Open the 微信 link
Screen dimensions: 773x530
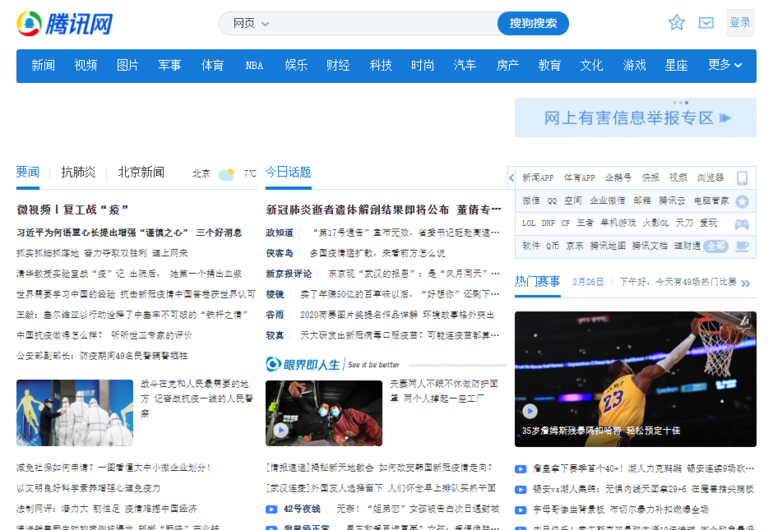(531, 201)
